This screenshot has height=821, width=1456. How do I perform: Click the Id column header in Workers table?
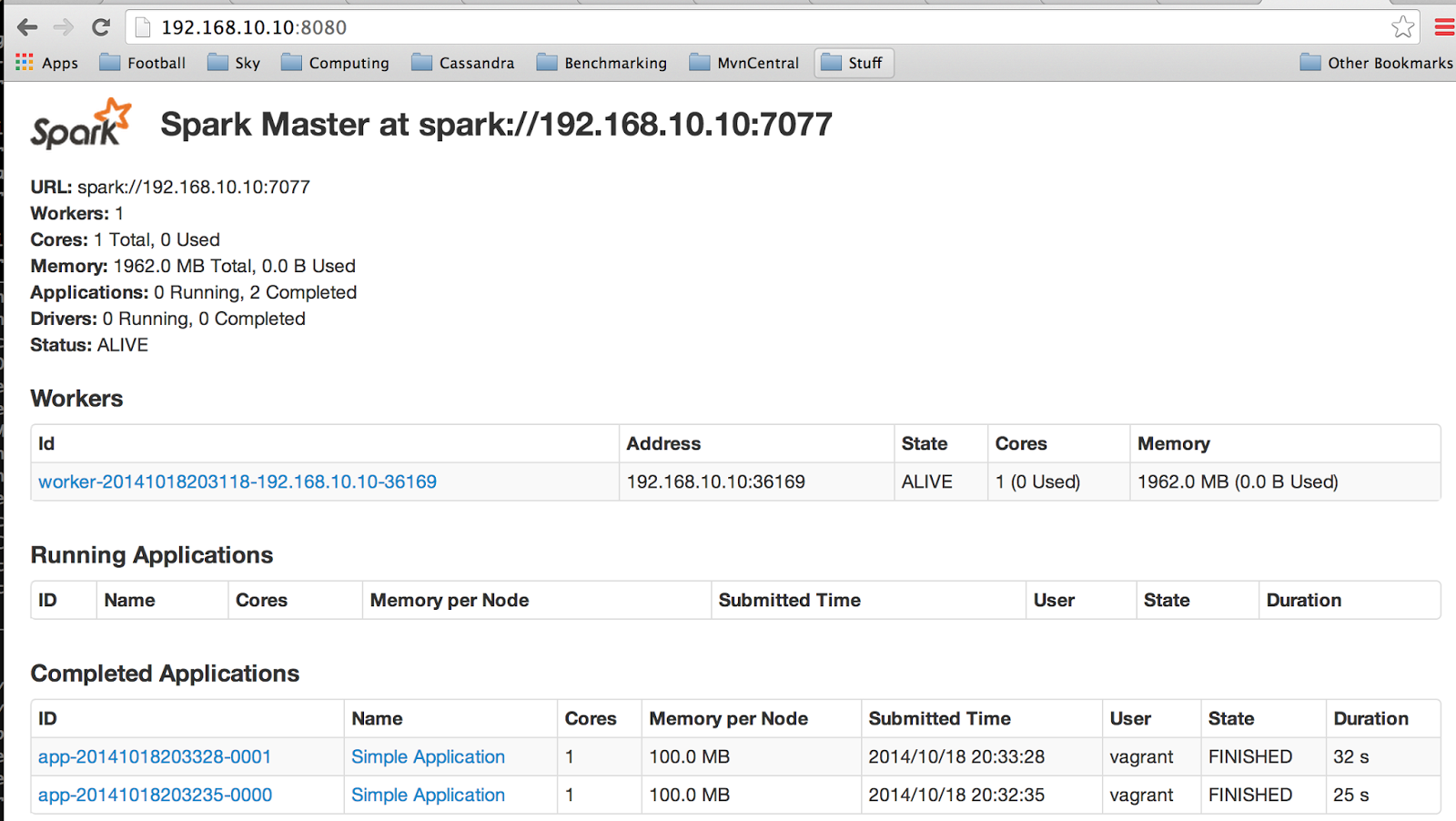tap(325, 443)
